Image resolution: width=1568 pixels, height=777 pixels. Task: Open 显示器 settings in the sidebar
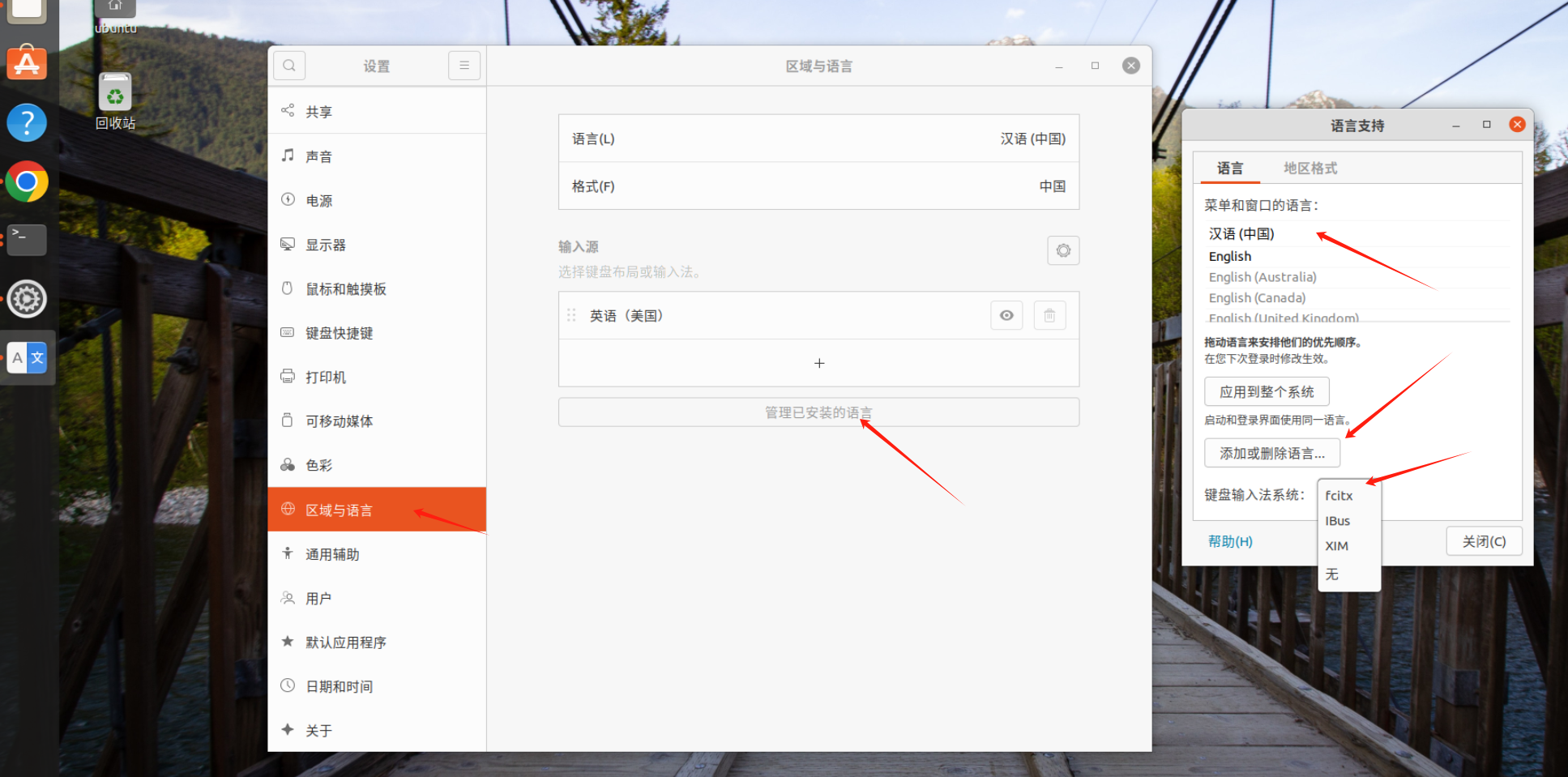pyautogui.click(x=377, y=245)
